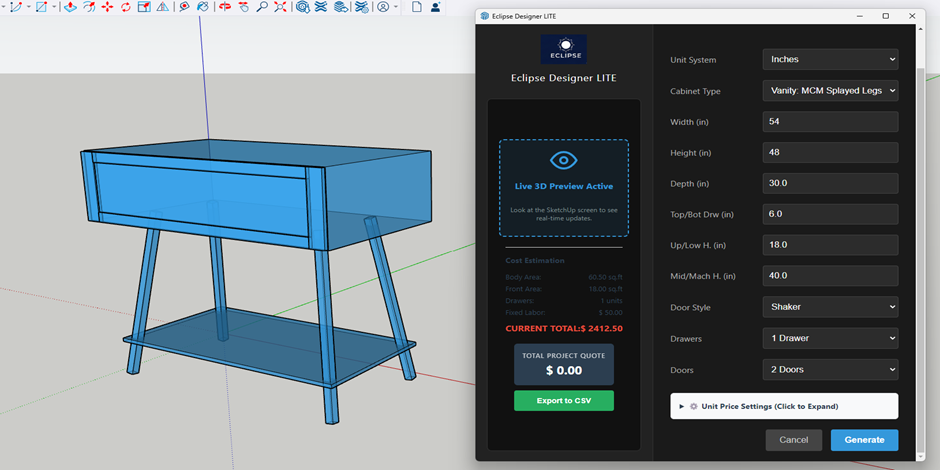
Task: Select the Tape Measure tool
Action: coord(185,7)
